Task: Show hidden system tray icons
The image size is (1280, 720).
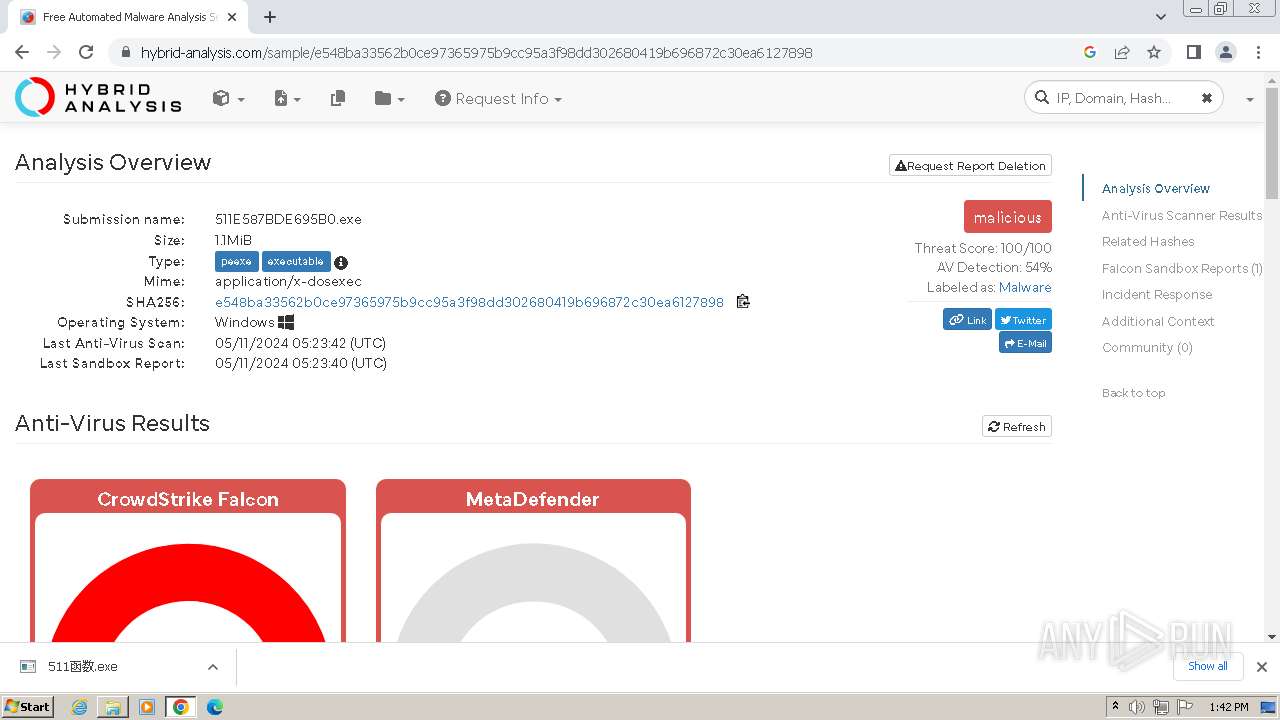Action: 1115,707
